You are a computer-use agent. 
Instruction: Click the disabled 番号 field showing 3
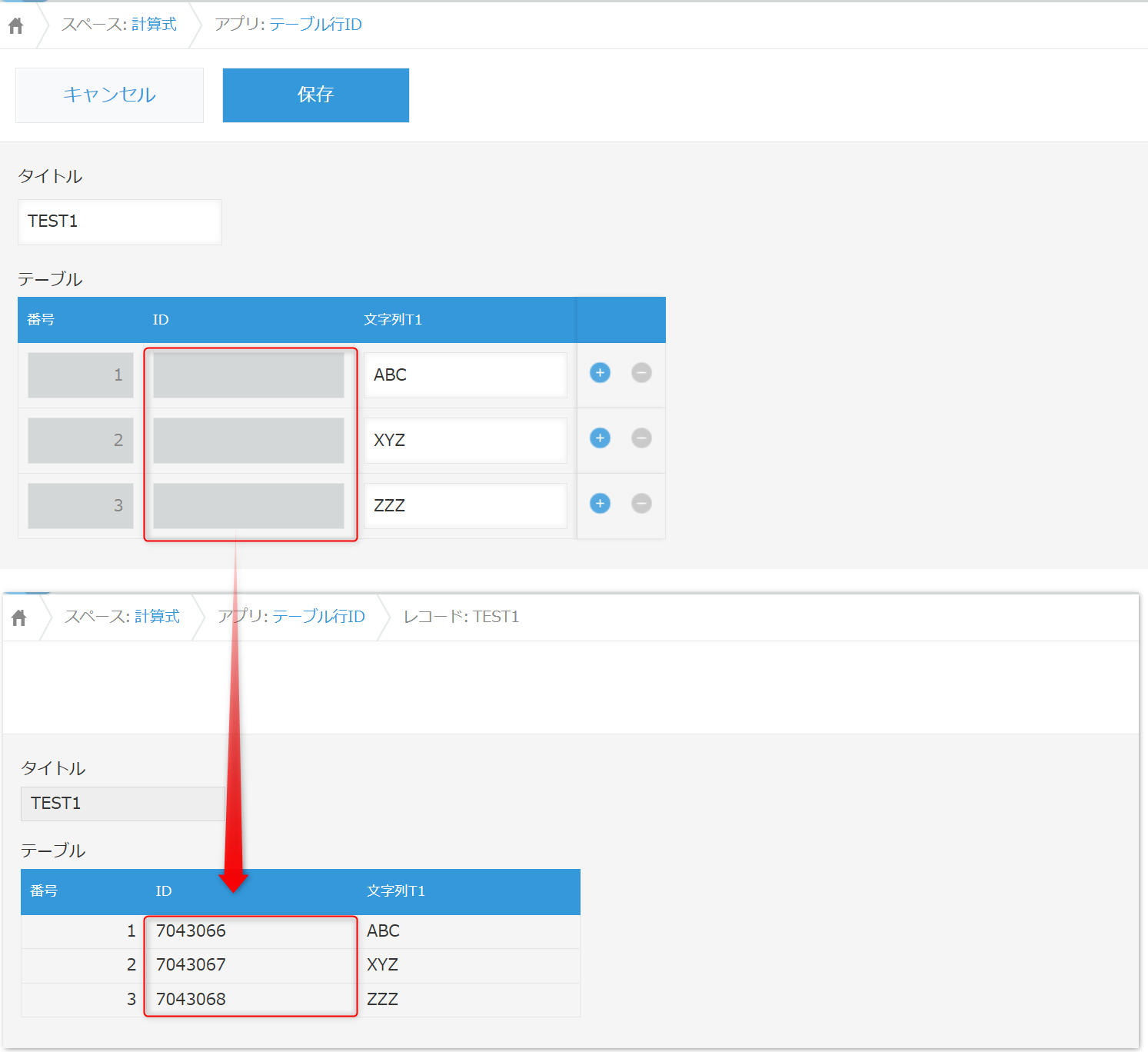[81, 506]
